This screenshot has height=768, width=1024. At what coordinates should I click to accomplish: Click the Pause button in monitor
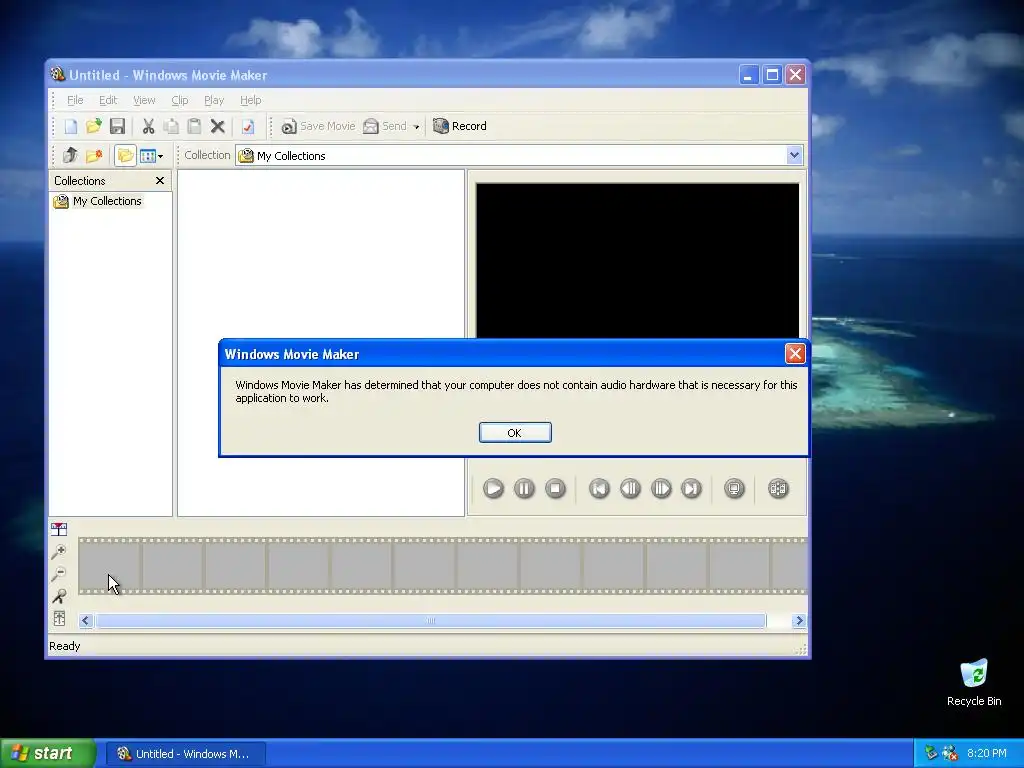coord(524,488)
